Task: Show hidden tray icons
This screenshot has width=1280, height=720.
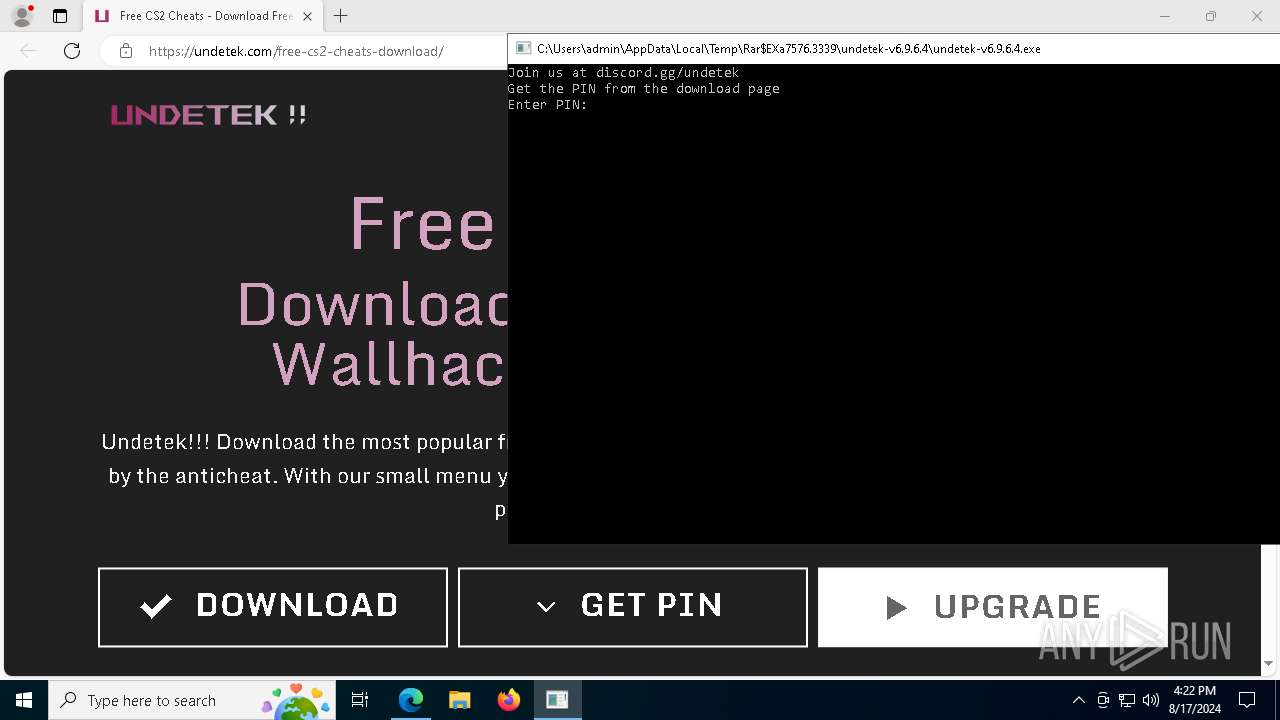Action: (1078, 700)
